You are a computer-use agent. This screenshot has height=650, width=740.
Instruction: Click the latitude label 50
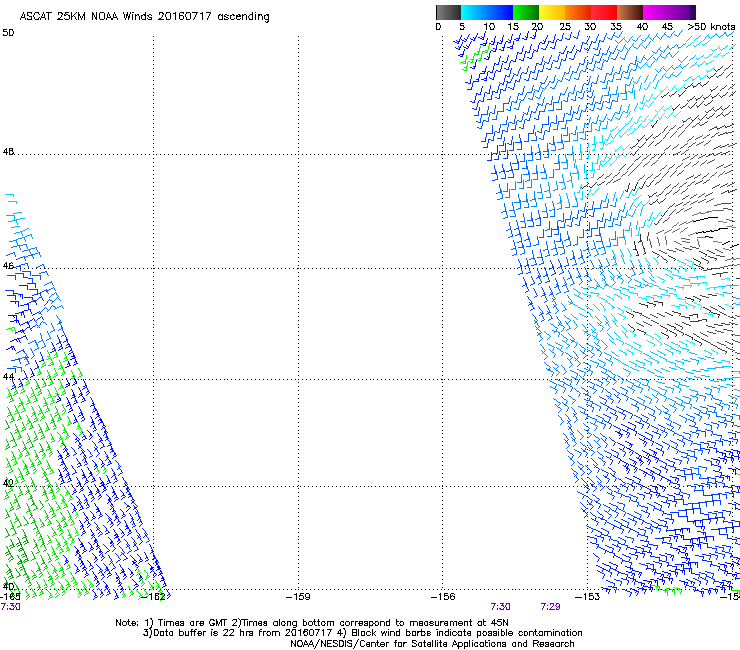click(8, 33)
